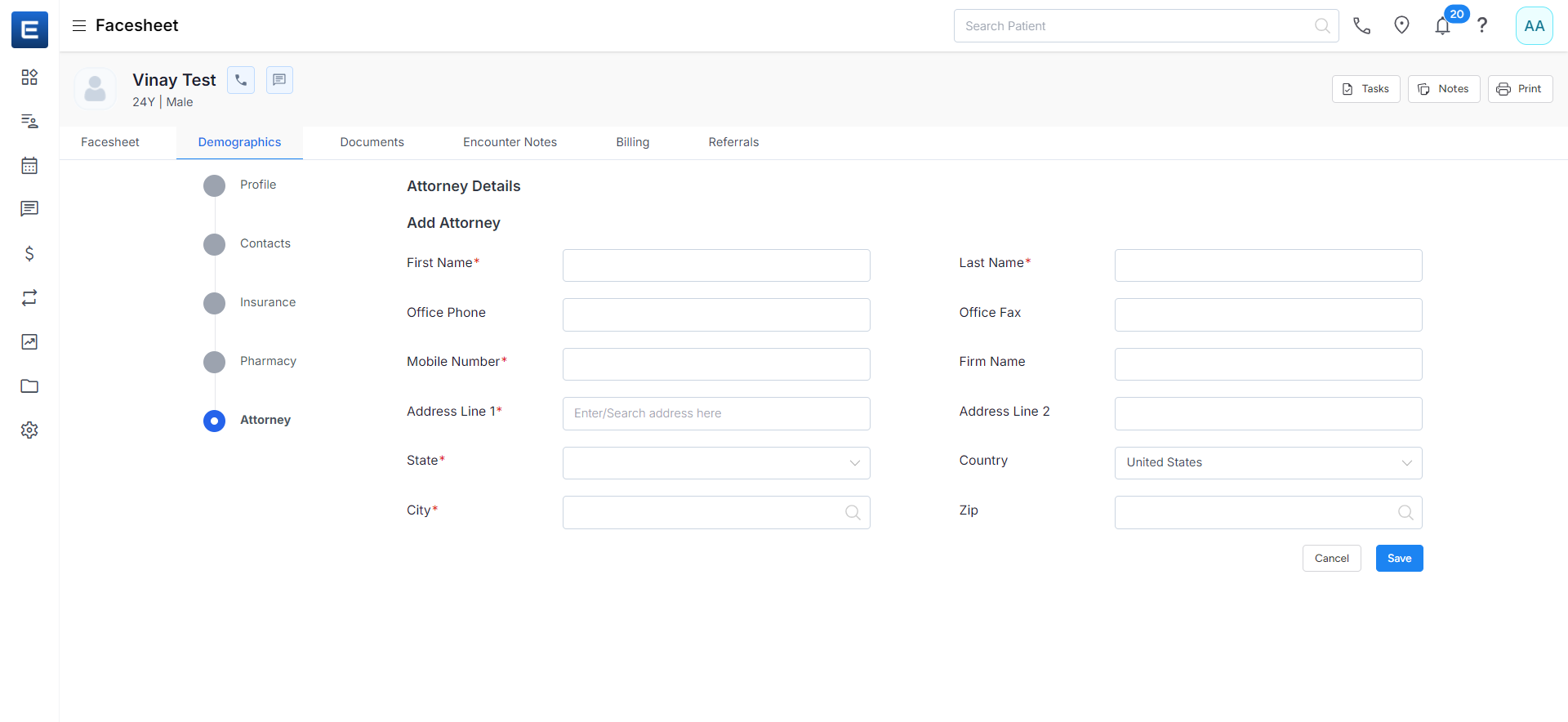This screenshot has height=722, width=1568.
Task: Click the dollar sign billing sidebar icon
Action: [29, 254]
